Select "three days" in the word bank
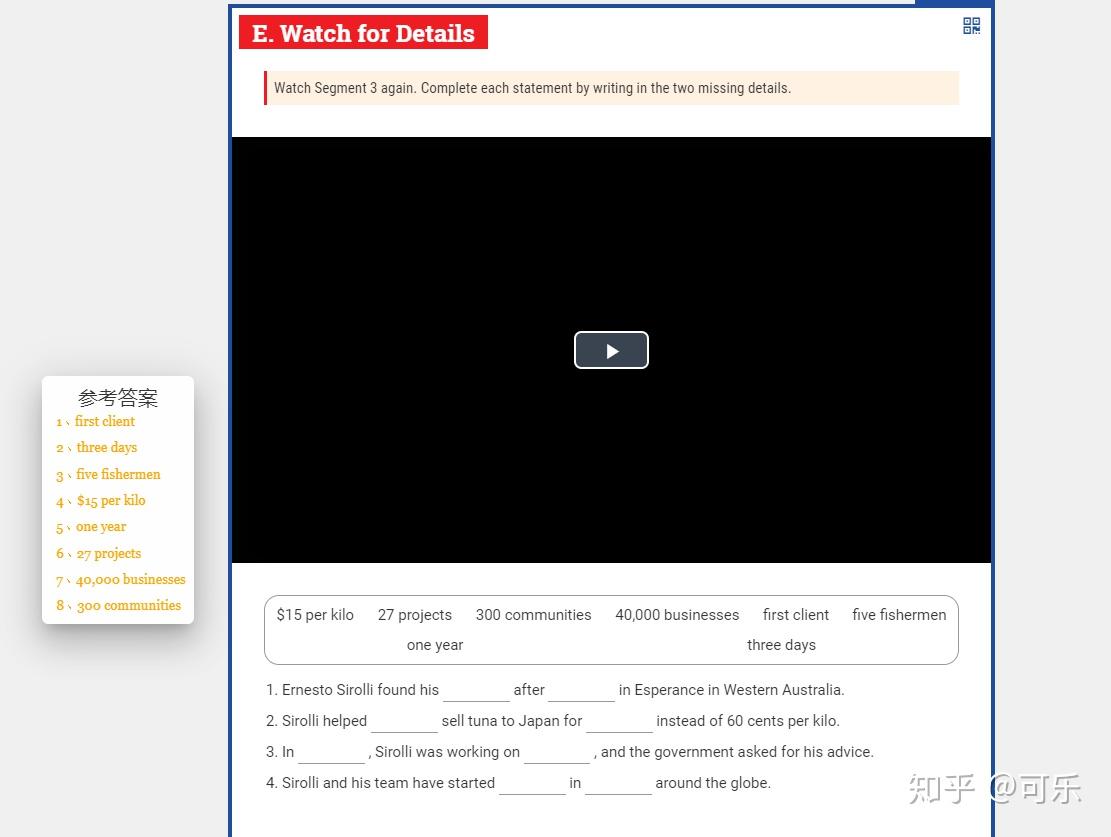 point(781,644)
